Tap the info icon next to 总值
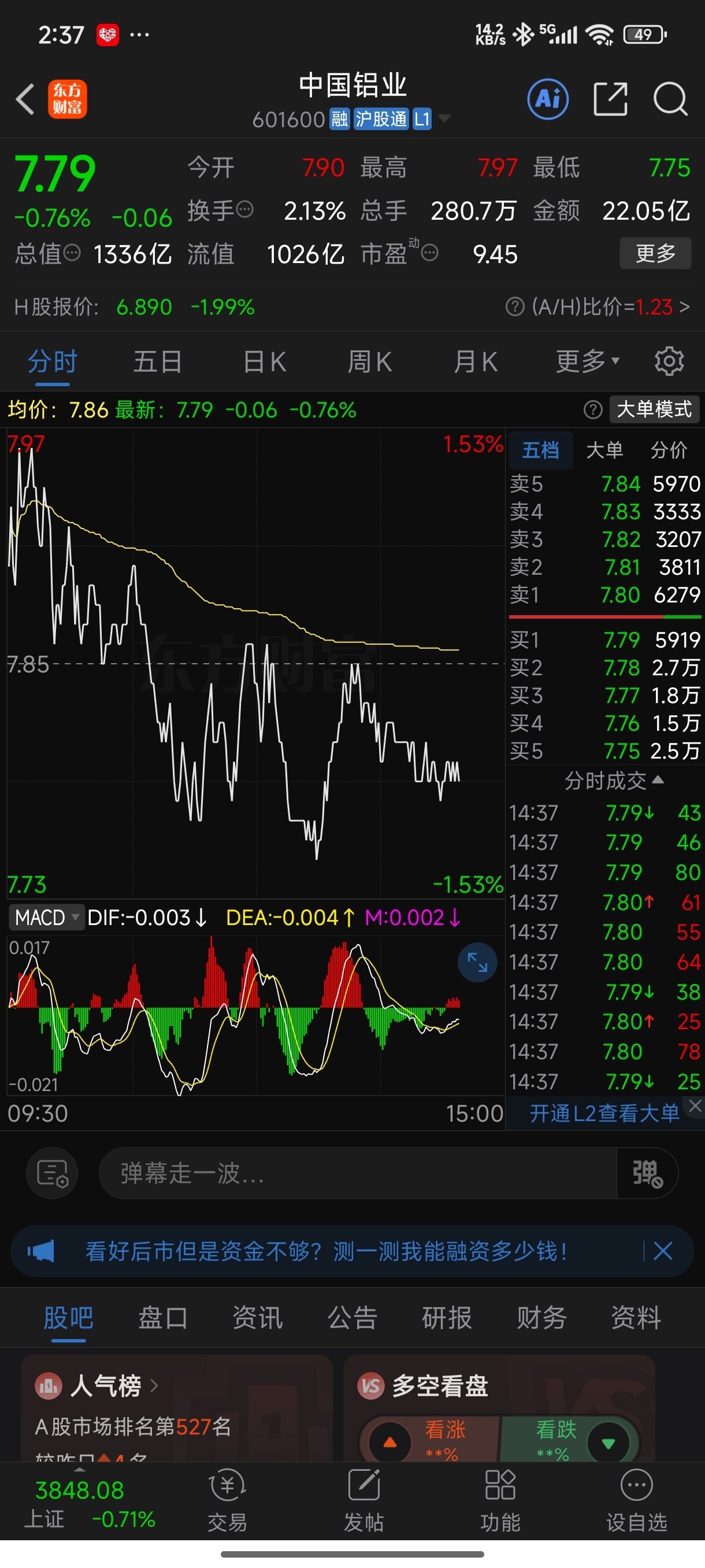 pyautogui.click(x=72, y=253)
